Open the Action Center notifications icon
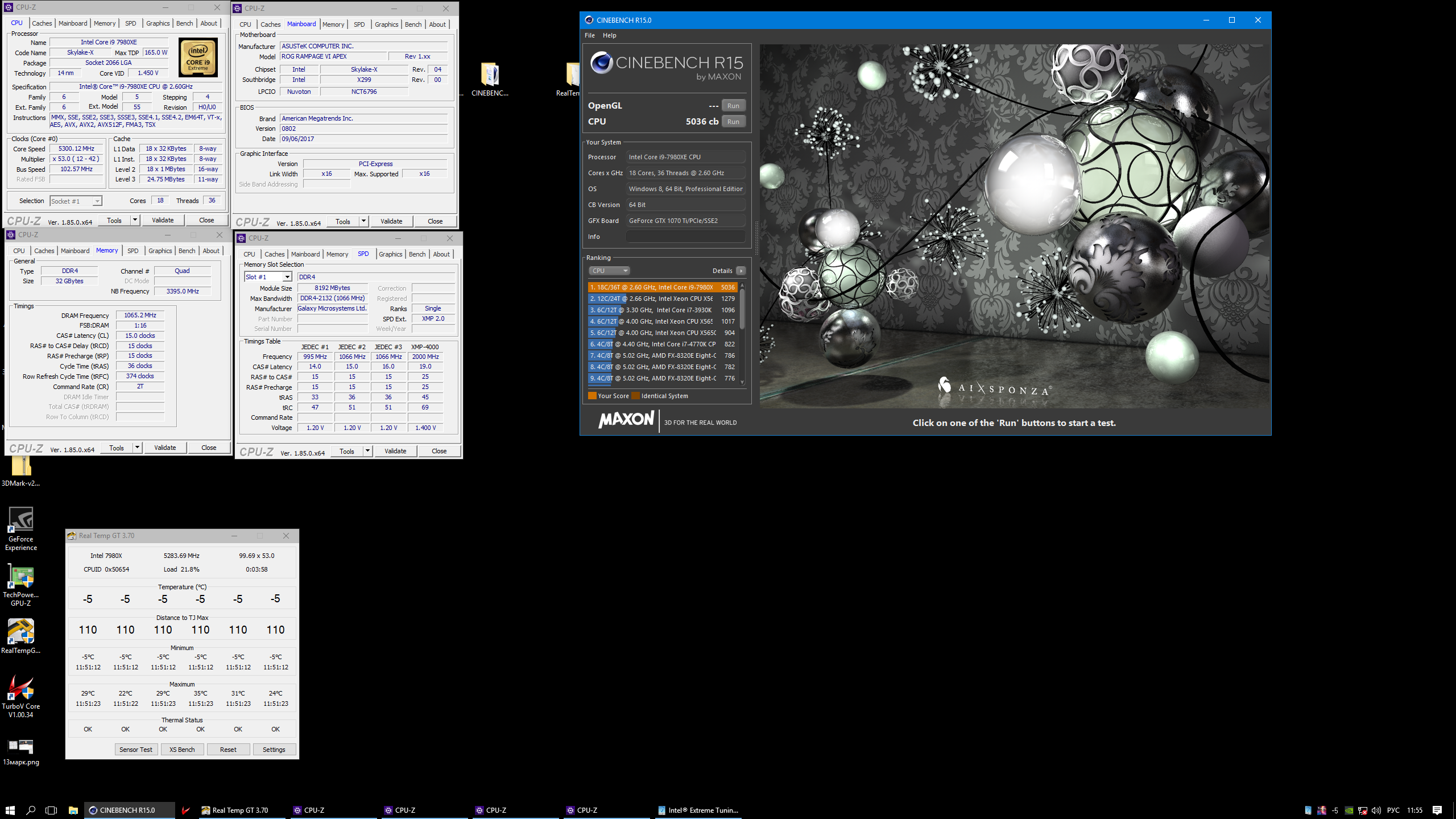The image size is (1456, 819). point(1437,810)
